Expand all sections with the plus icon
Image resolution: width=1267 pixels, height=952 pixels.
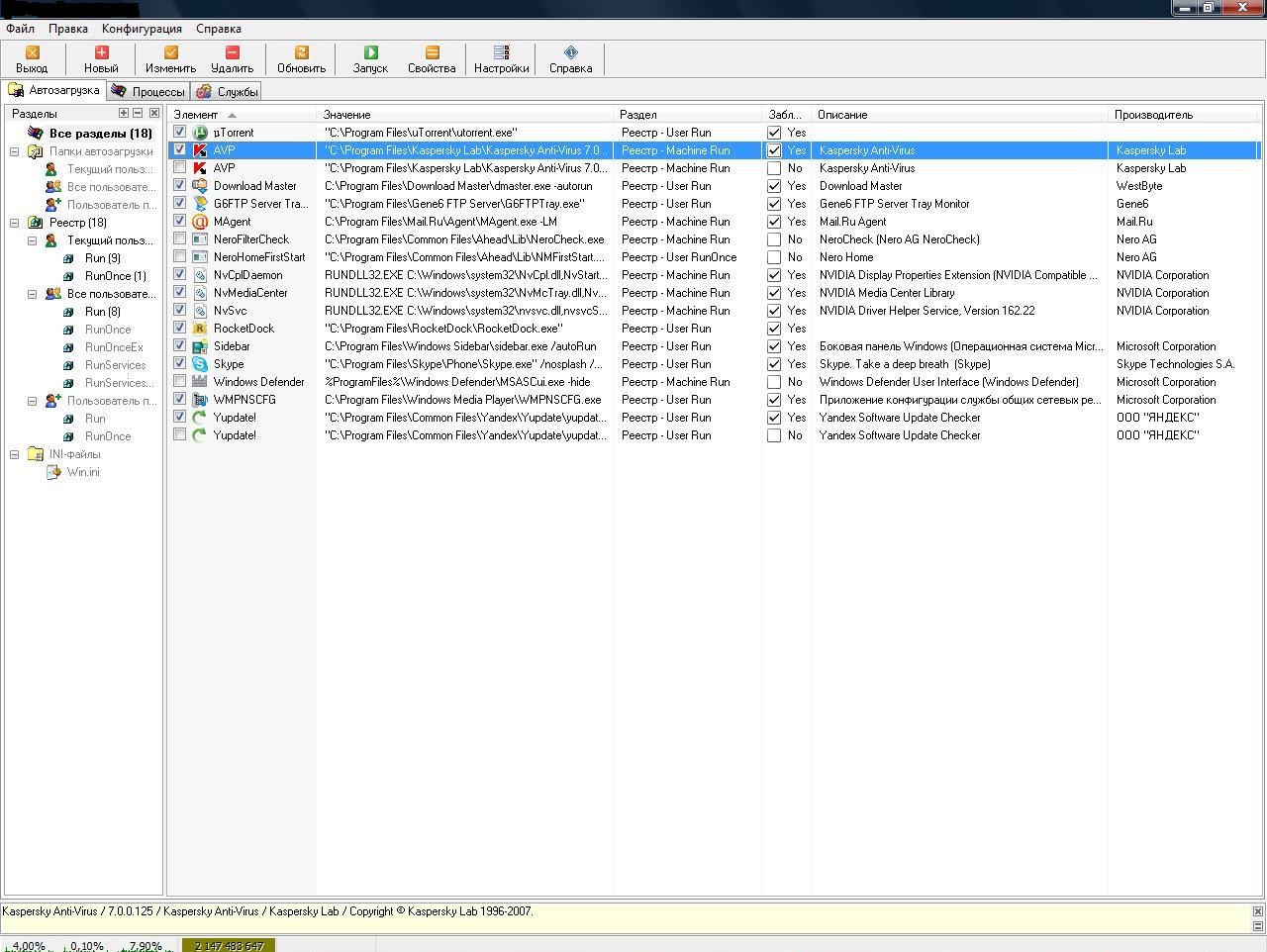124,113
